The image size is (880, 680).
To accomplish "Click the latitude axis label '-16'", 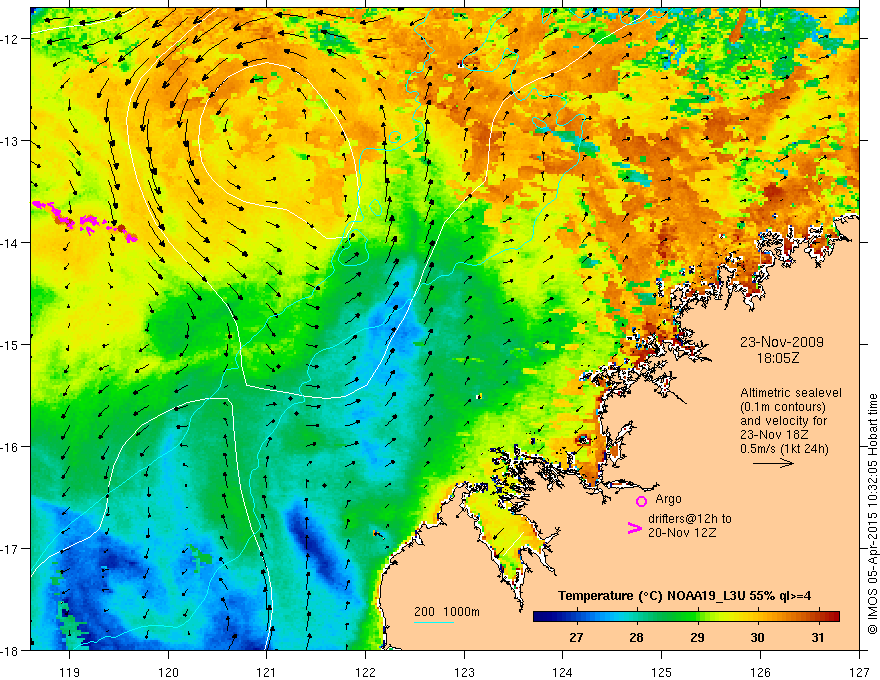I will point(11,447).
